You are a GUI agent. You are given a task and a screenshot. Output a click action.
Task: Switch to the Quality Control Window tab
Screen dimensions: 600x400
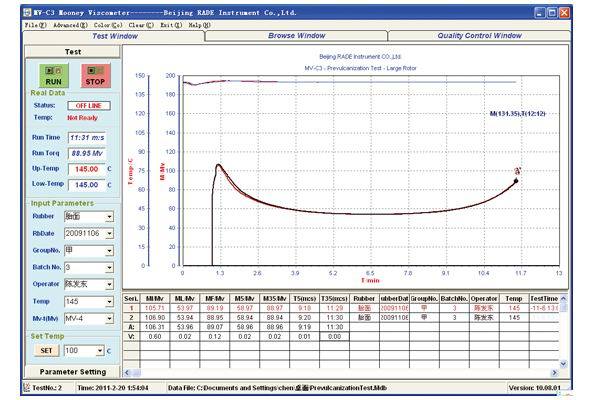[478, 35]
